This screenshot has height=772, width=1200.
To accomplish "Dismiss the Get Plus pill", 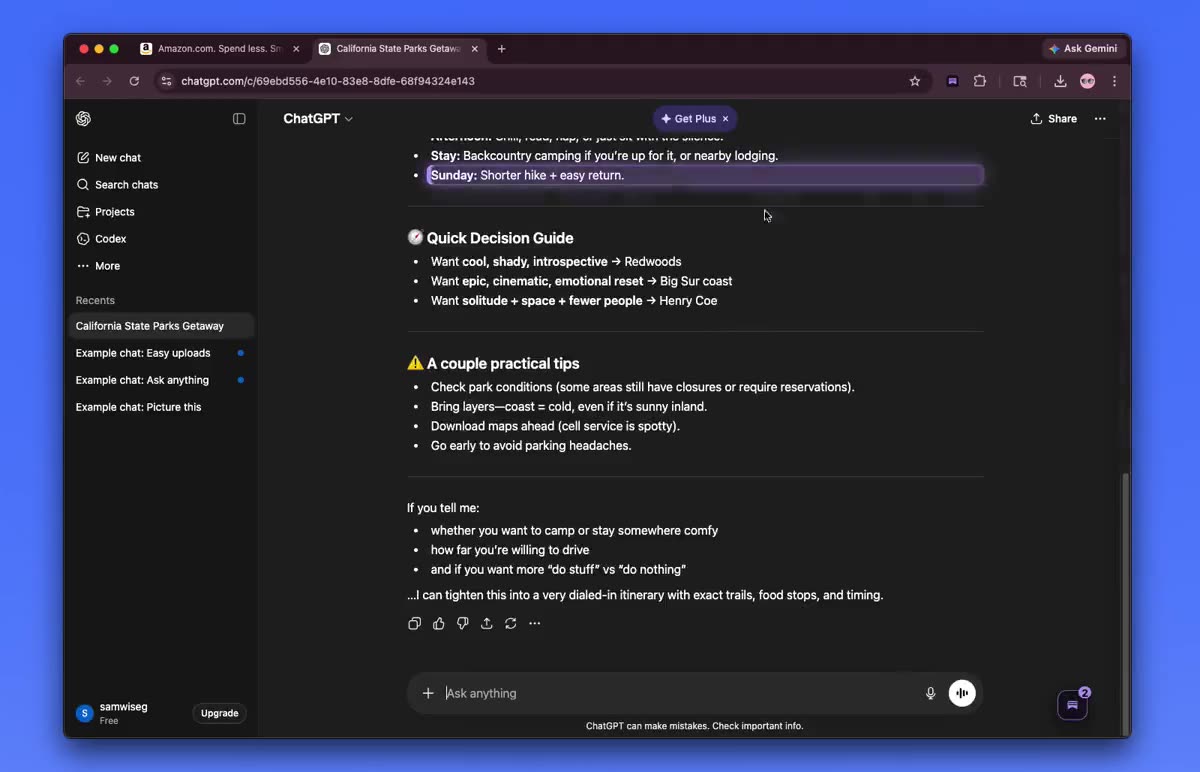I will (726, 119).
